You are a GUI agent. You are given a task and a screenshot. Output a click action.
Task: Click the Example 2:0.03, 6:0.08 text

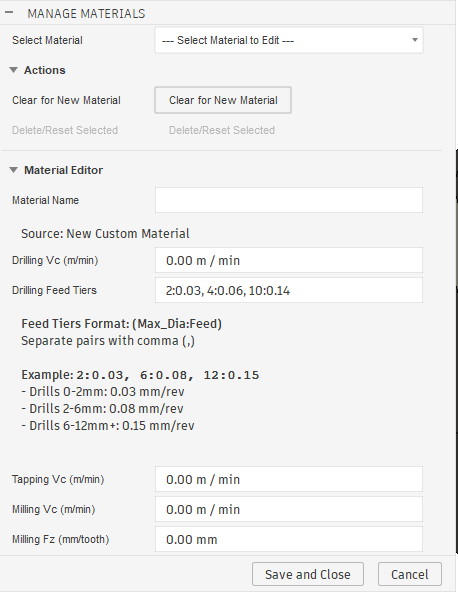click(140, 375)
